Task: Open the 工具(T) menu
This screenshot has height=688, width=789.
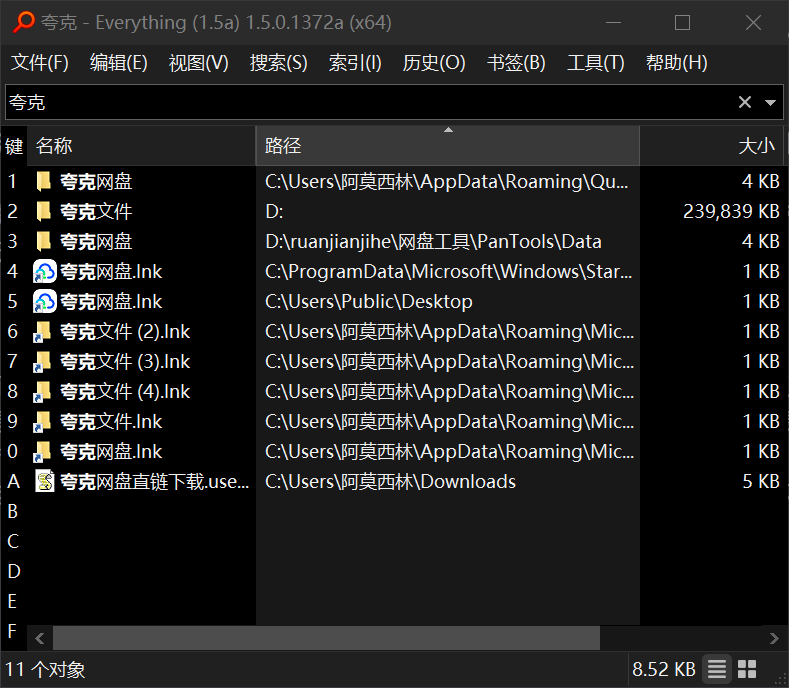Action: pyautogui.click(x=596, y=63)
